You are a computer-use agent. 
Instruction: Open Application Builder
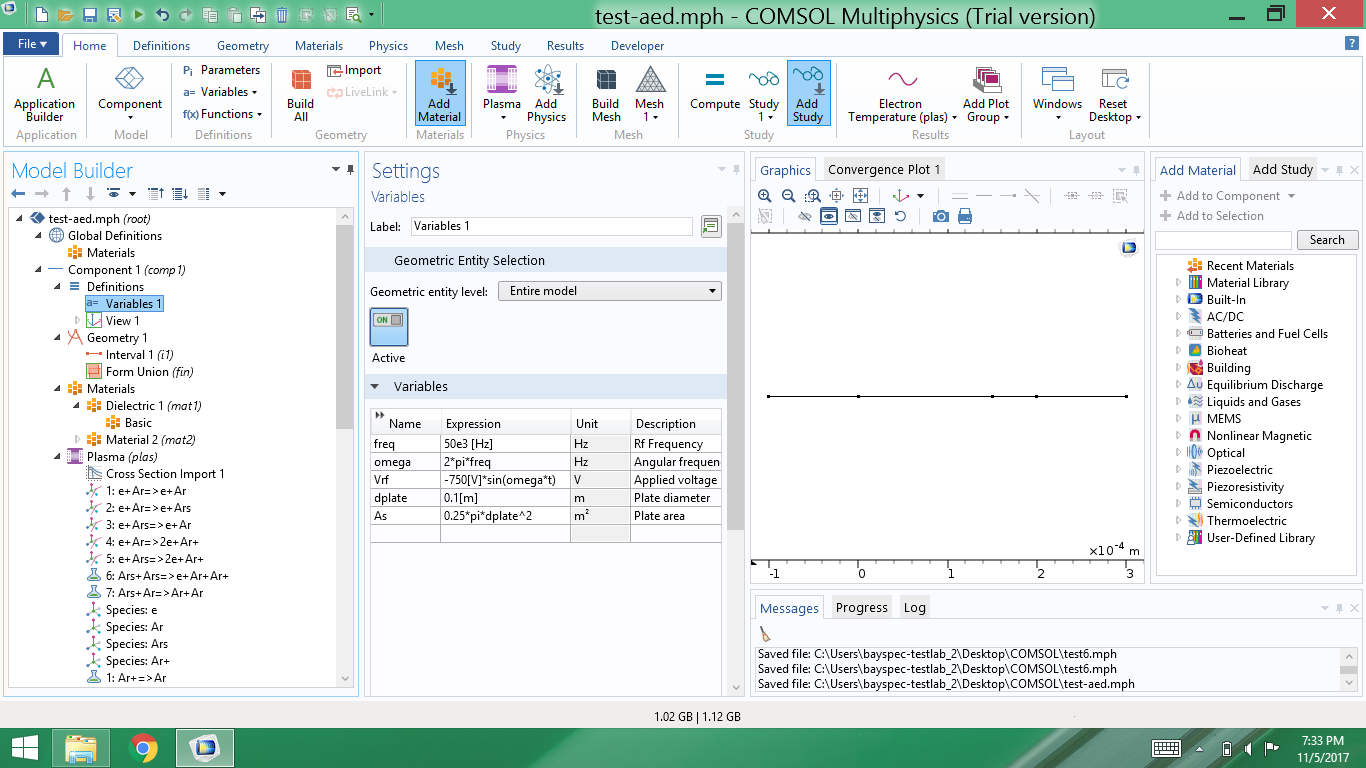45,95
